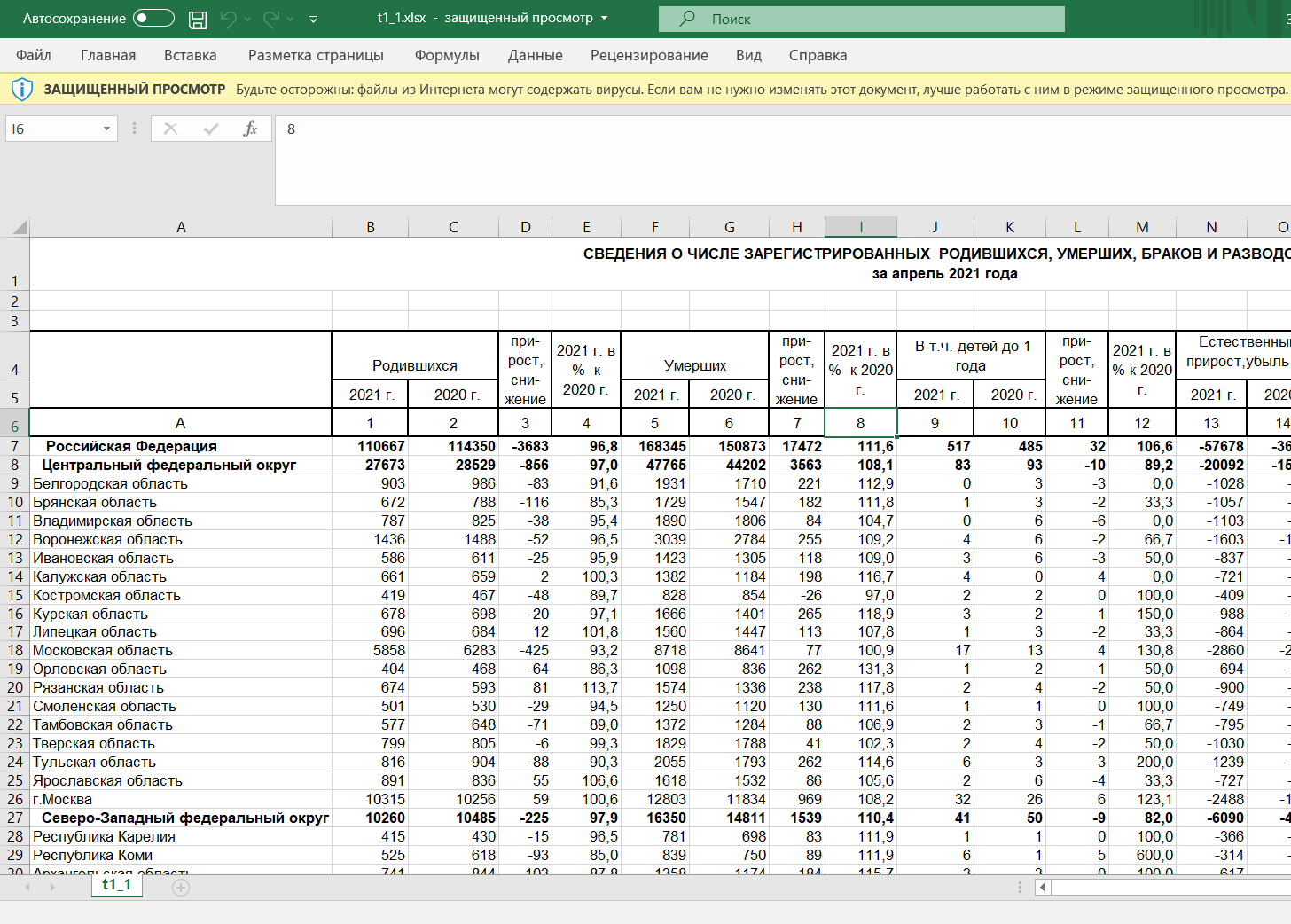Expand the Name Box dropdown arrow

click(106, 129)
